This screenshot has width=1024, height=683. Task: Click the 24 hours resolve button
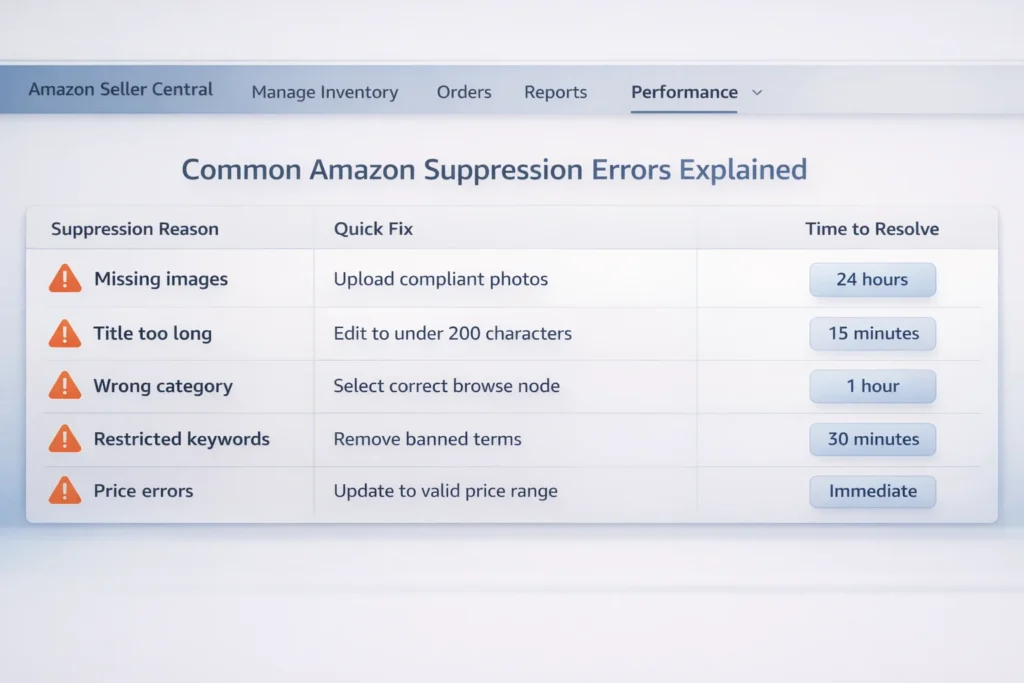[x=872, y=280]
